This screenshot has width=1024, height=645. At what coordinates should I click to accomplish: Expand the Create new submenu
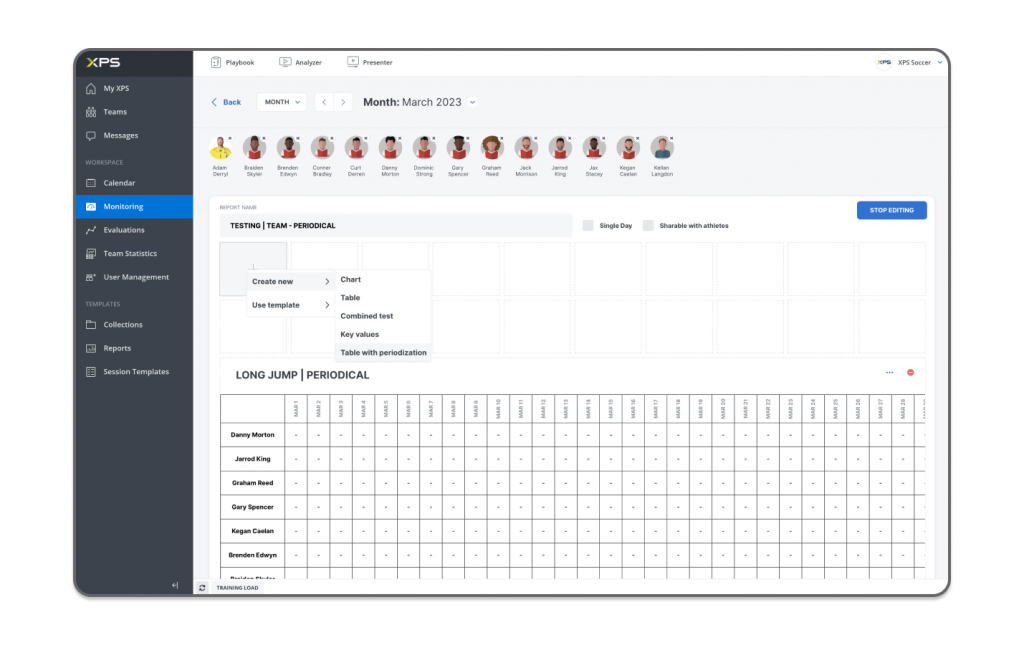[x=291, y=281]
